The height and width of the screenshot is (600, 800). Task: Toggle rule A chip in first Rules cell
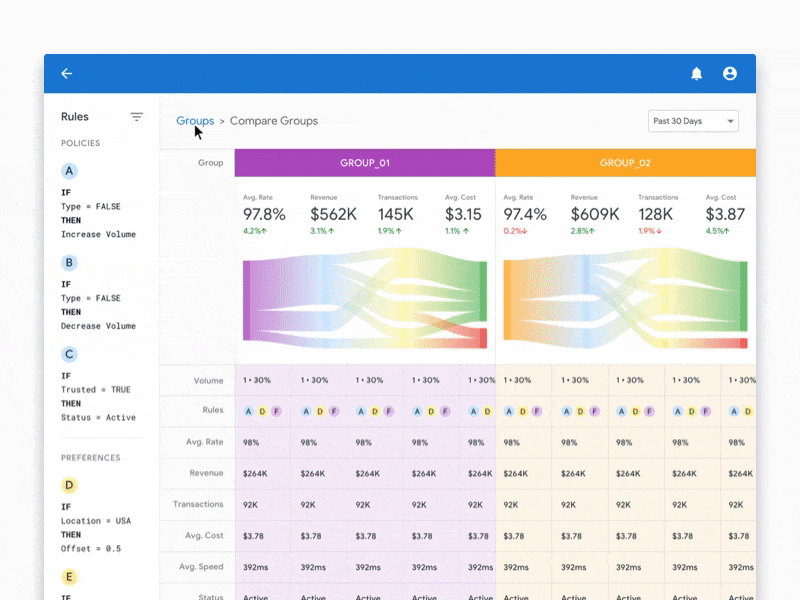tap(250, 410)
